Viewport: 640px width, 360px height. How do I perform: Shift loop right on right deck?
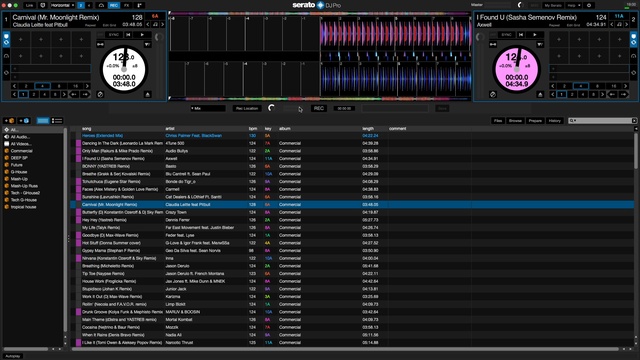(623, 94)
